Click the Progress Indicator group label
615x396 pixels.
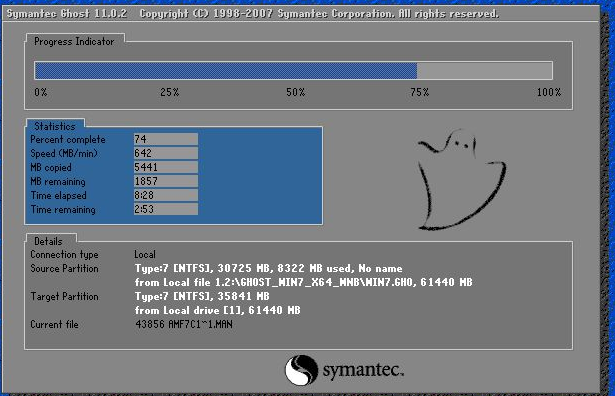pos(74,42)
